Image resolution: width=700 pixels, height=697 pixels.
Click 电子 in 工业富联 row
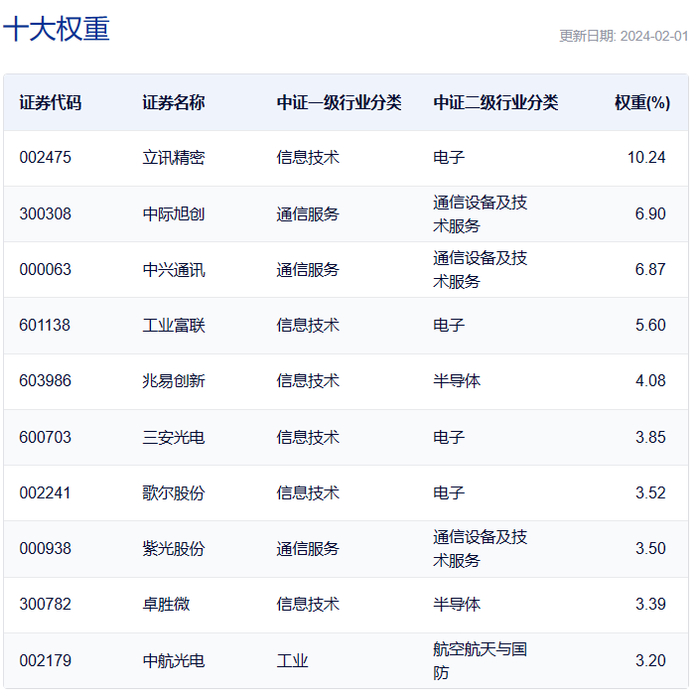pyautogui.click(x=449, y=326)
